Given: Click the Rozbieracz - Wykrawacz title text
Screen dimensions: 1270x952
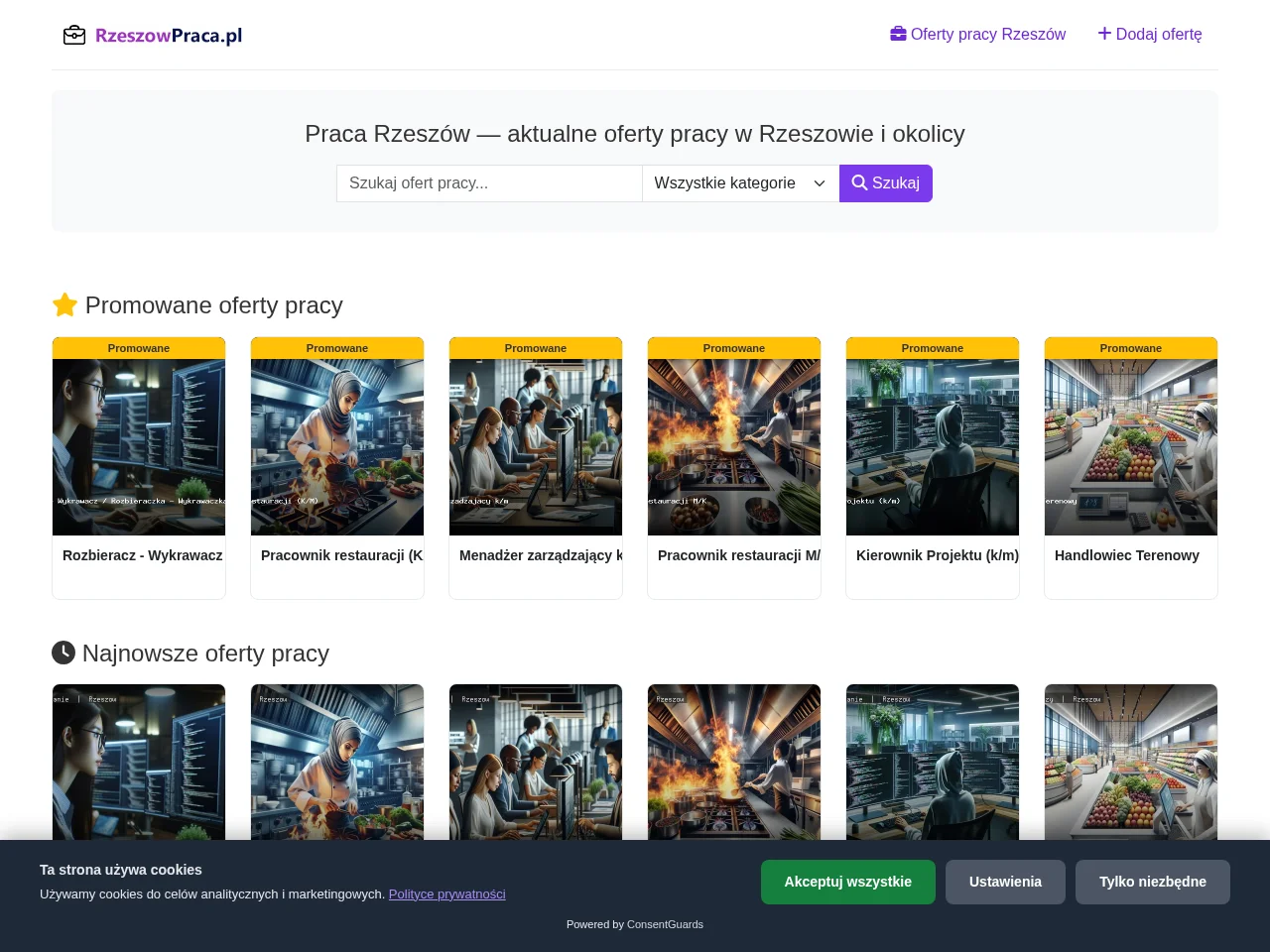Looking at the screenshot, I should click(143, 555).
